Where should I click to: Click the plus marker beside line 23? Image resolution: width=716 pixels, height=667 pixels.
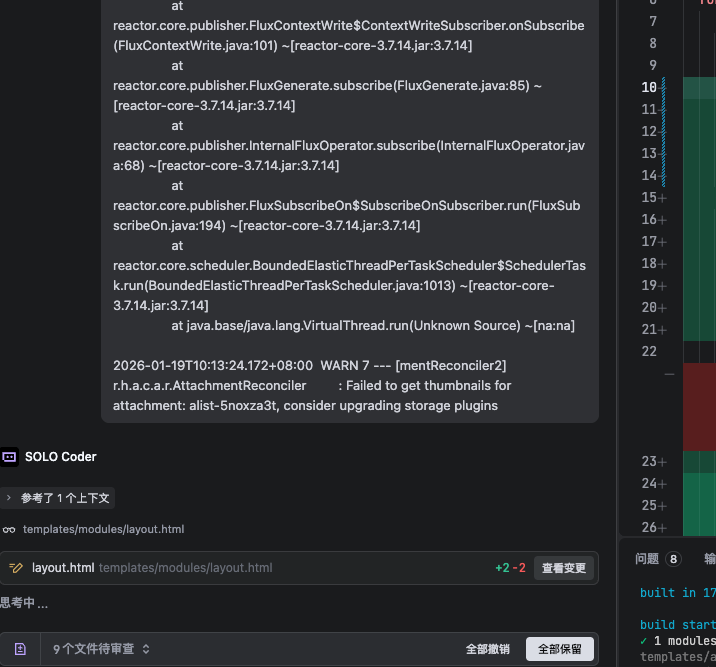click(x=662, y=462)
